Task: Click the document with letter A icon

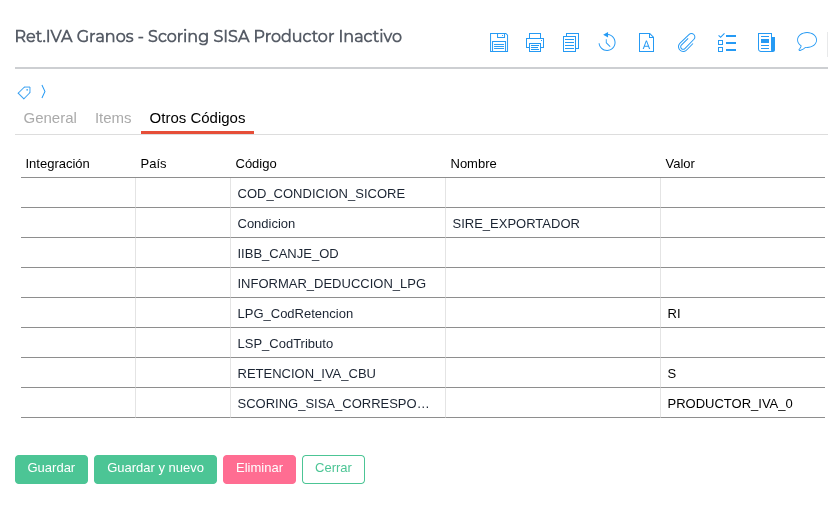Action: [x=646, y=42]
